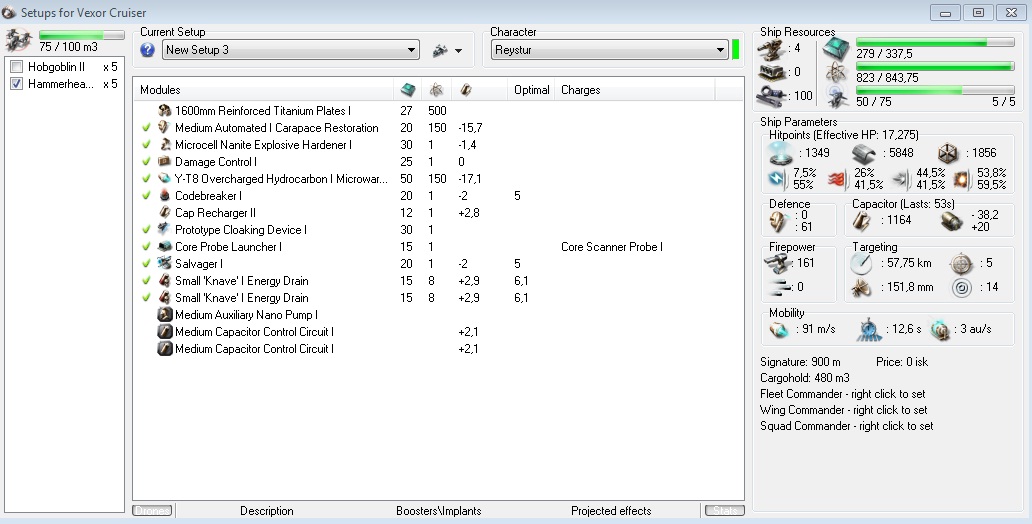Click the Cargohold: 480 m3 label

tap(804, 379)
